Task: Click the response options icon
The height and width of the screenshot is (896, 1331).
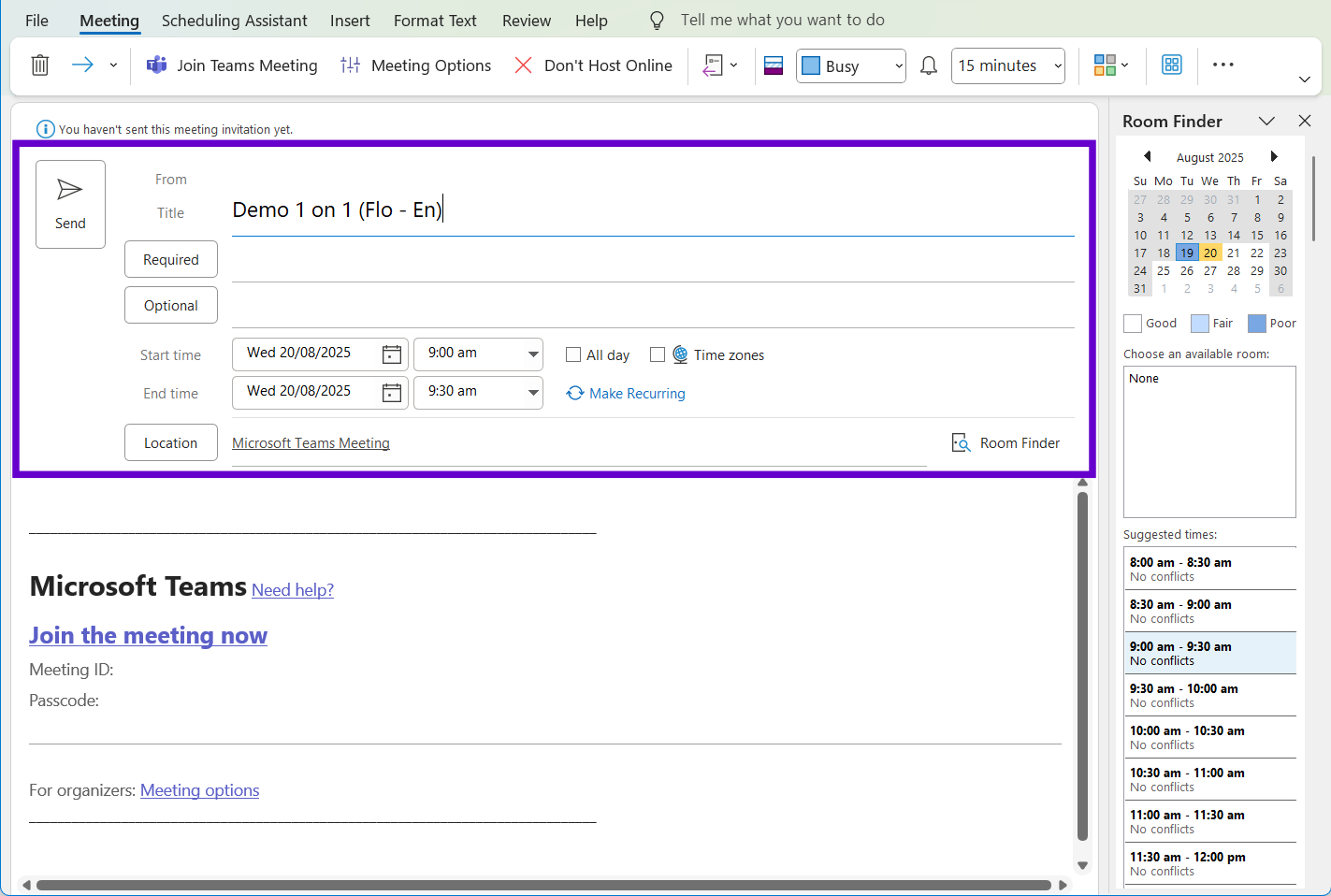Action: coord(713,65)
